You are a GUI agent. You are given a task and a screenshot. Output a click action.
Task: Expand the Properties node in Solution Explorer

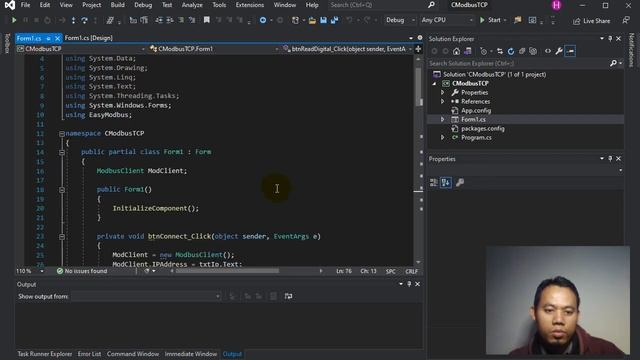pos(442,93)
